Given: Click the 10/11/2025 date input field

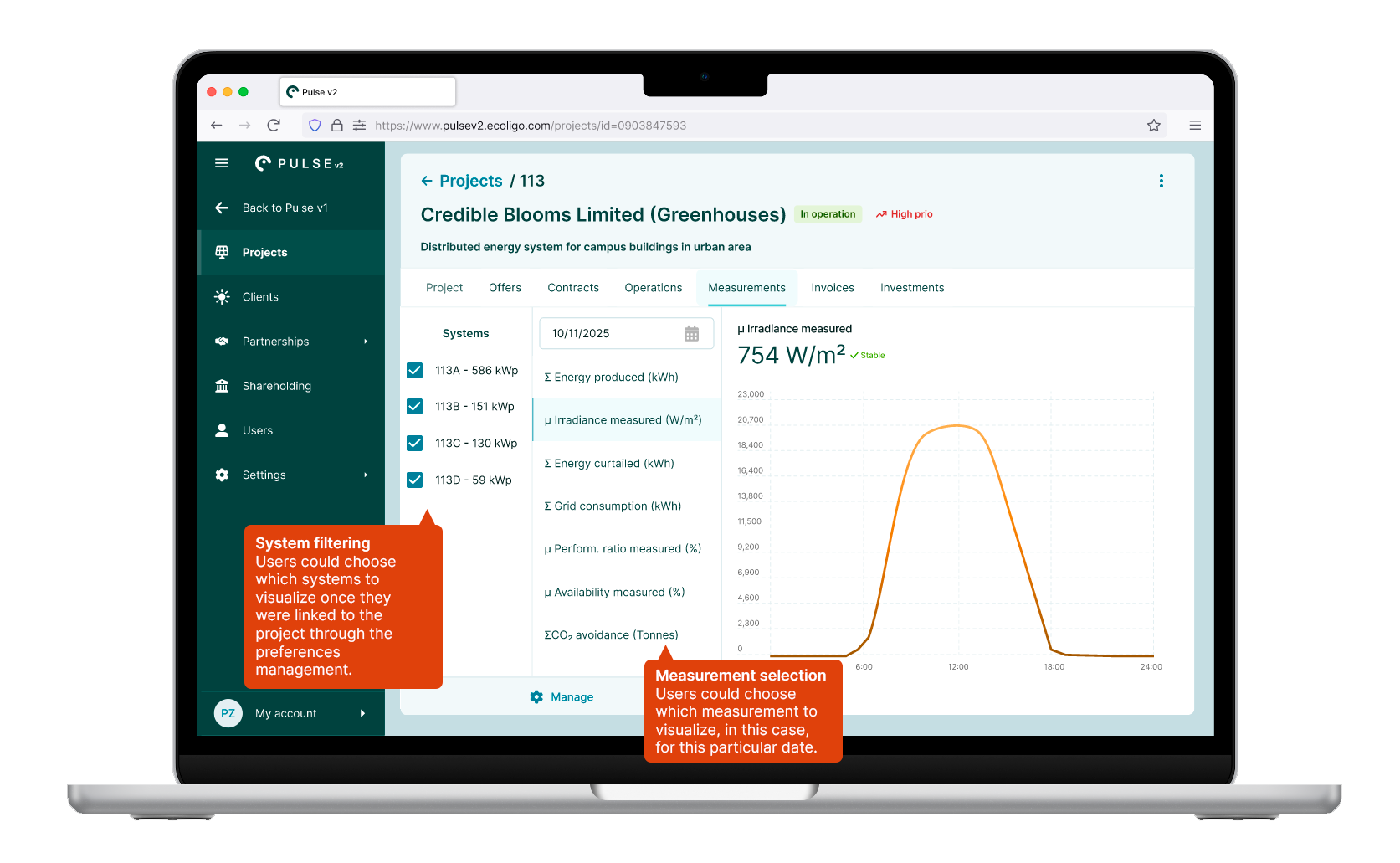Looking at the screenshot, I should pyautogui.click(x=627, y=333).
